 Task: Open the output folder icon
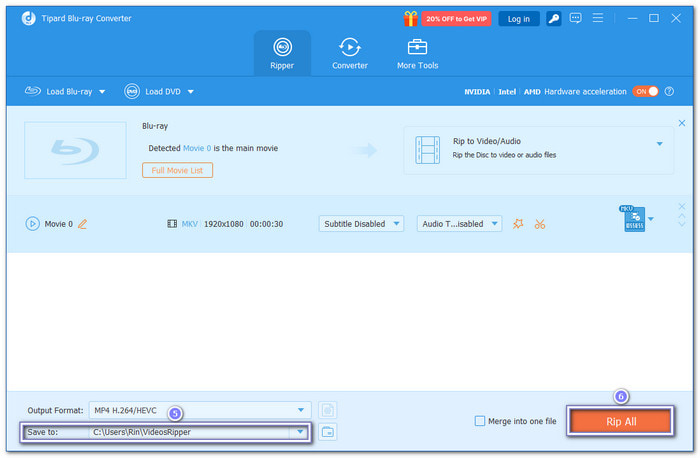(327, 432)
